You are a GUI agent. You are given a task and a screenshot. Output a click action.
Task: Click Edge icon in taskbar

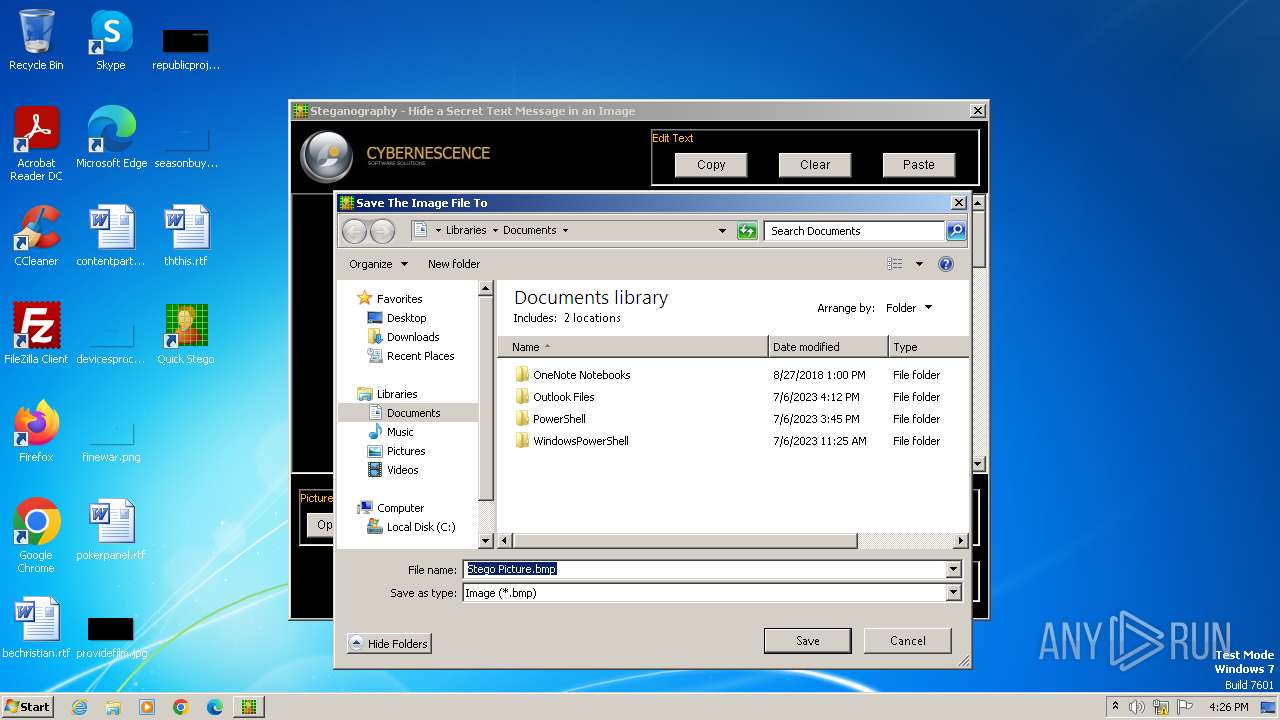(x=215, y=707)
